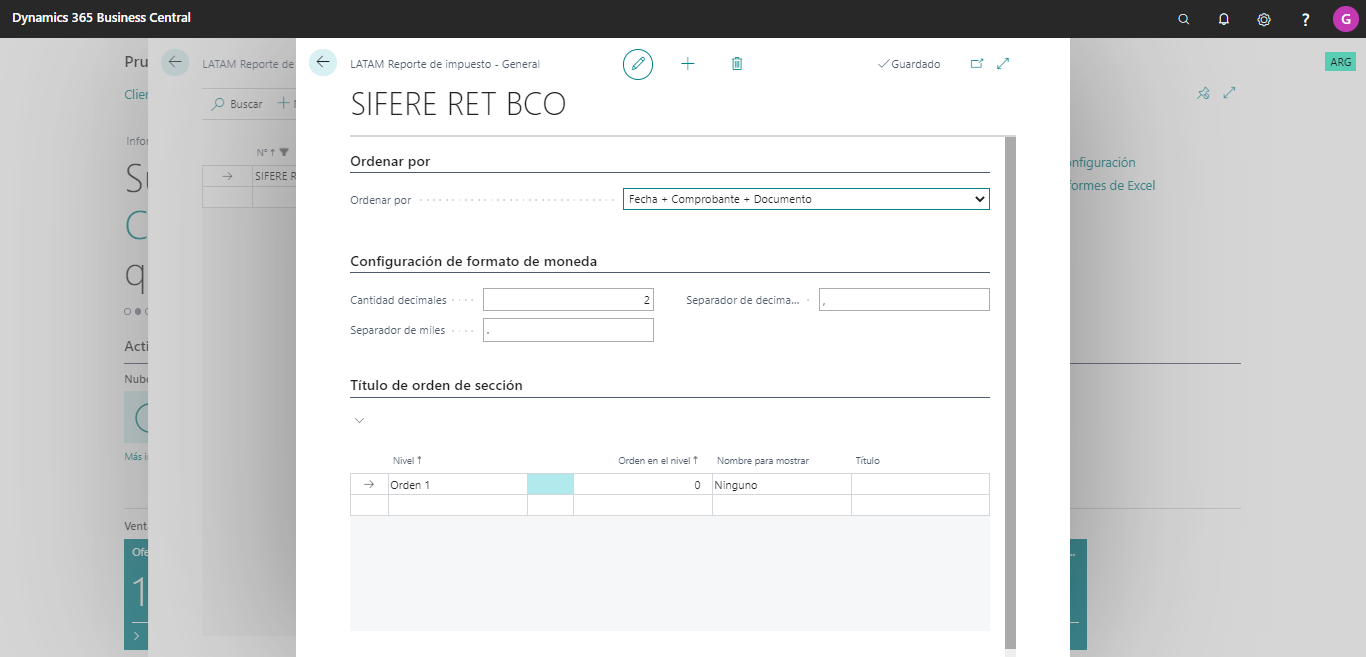
Task: Click the pencil edit icon
Action: click(638, 64)
